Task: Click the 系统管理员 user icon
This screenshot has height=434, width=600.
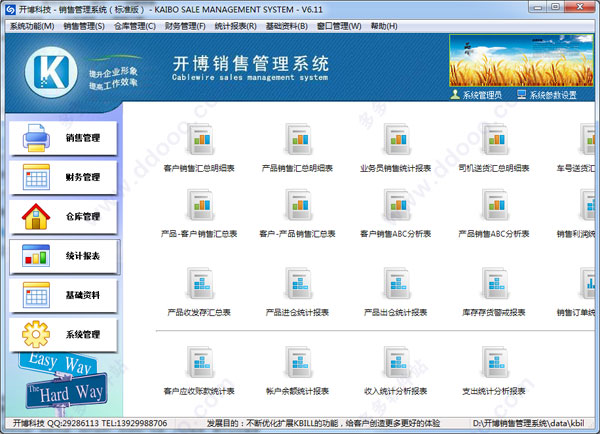Action: click(x=455, y=95)
